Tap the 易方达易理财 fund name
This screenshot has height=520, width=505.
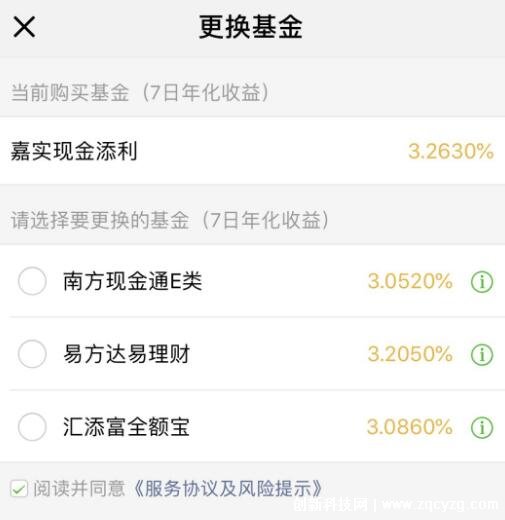tap(127, 354)
